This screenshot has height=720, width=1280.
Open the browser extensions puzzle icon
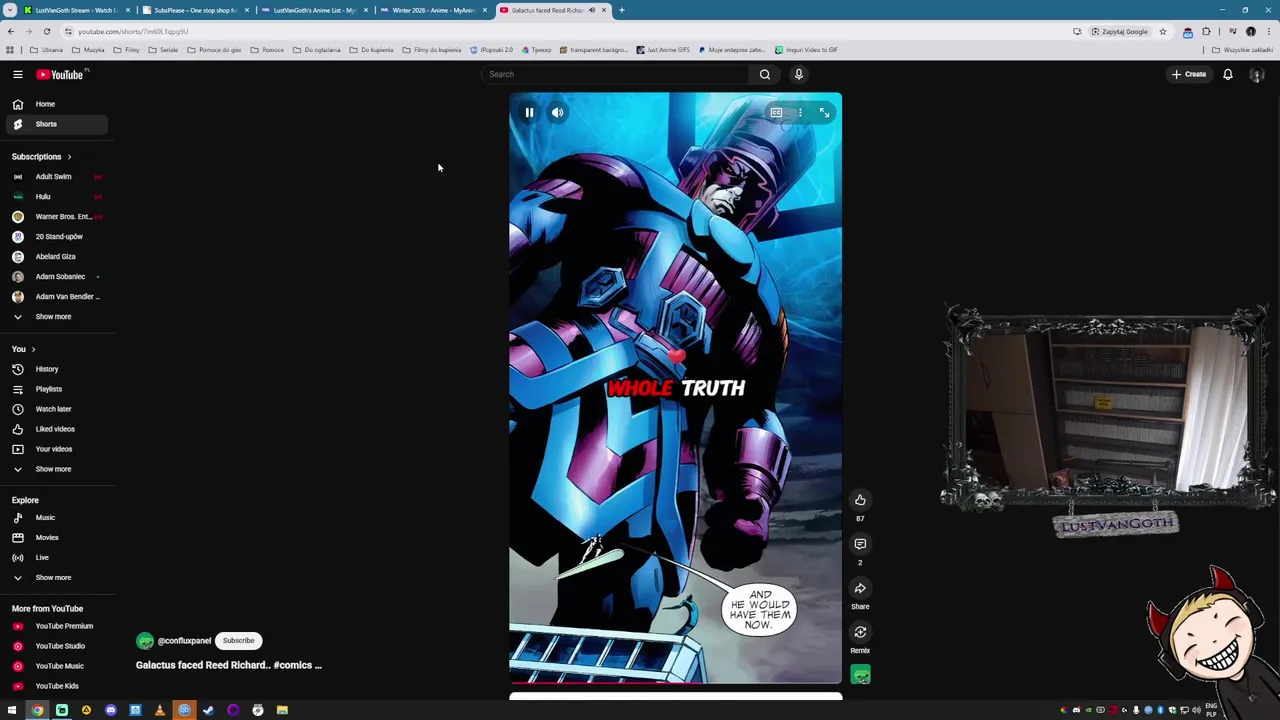(1206, 31)
